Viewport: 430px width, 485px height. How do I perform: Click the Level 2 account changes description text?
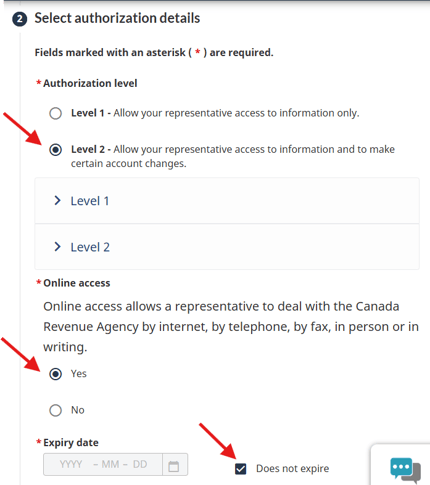(233, 156)
